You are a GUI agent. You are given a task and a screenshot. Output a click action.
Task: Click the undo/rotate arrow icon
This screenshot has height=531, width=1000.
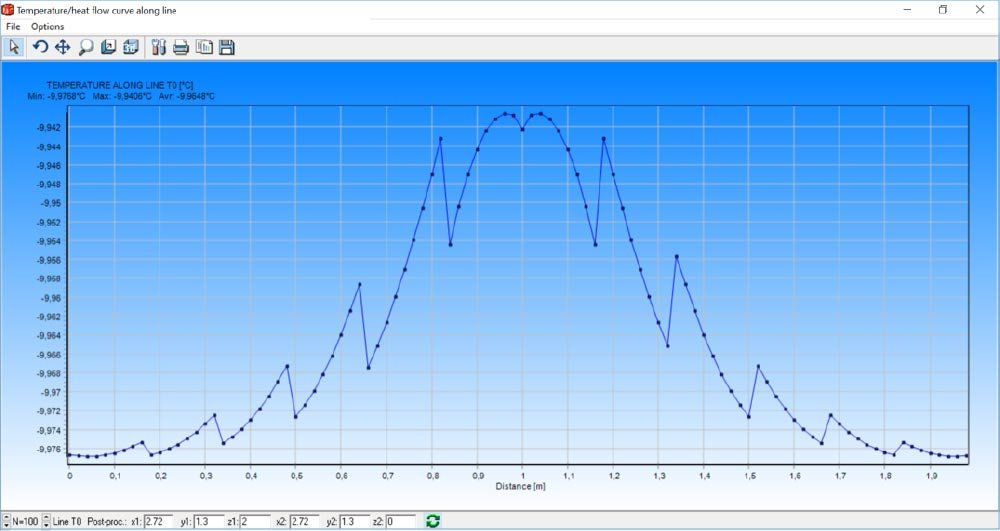click(40, 47)
